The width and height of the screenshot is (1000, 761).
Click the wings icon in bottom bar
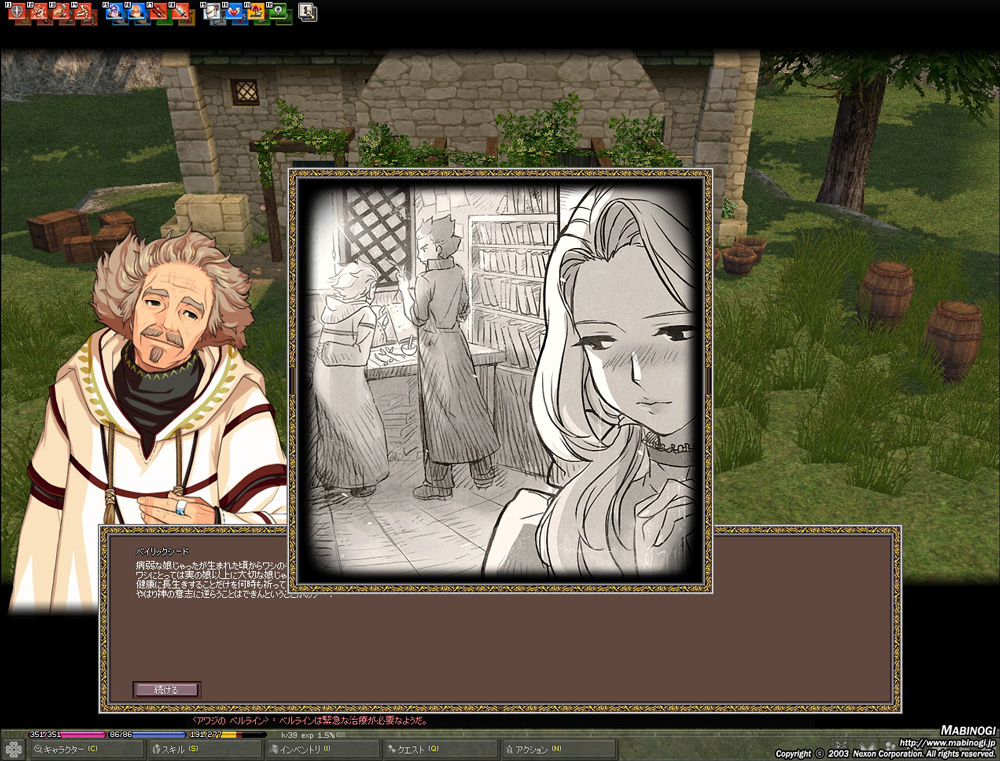(x=866, y=746)
